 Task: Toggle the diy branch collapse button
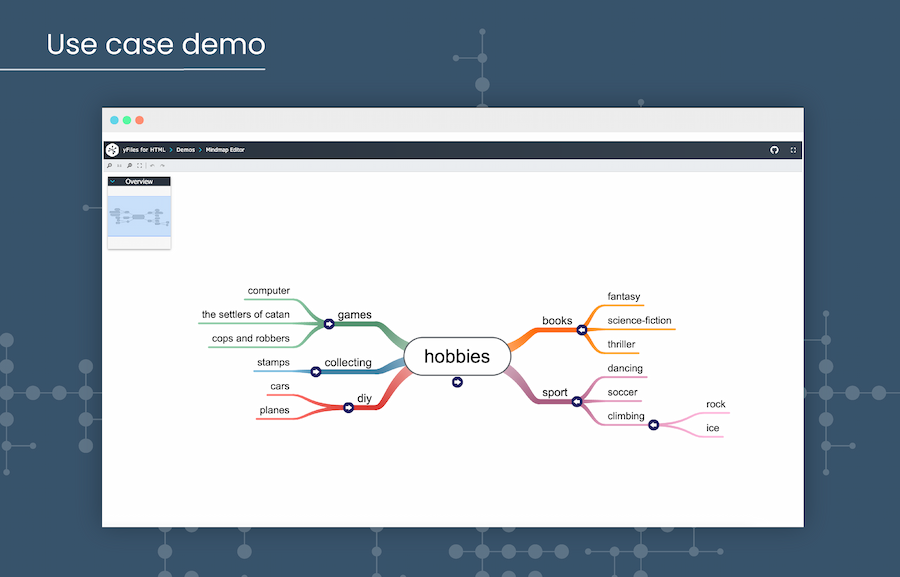click(348, 407)
